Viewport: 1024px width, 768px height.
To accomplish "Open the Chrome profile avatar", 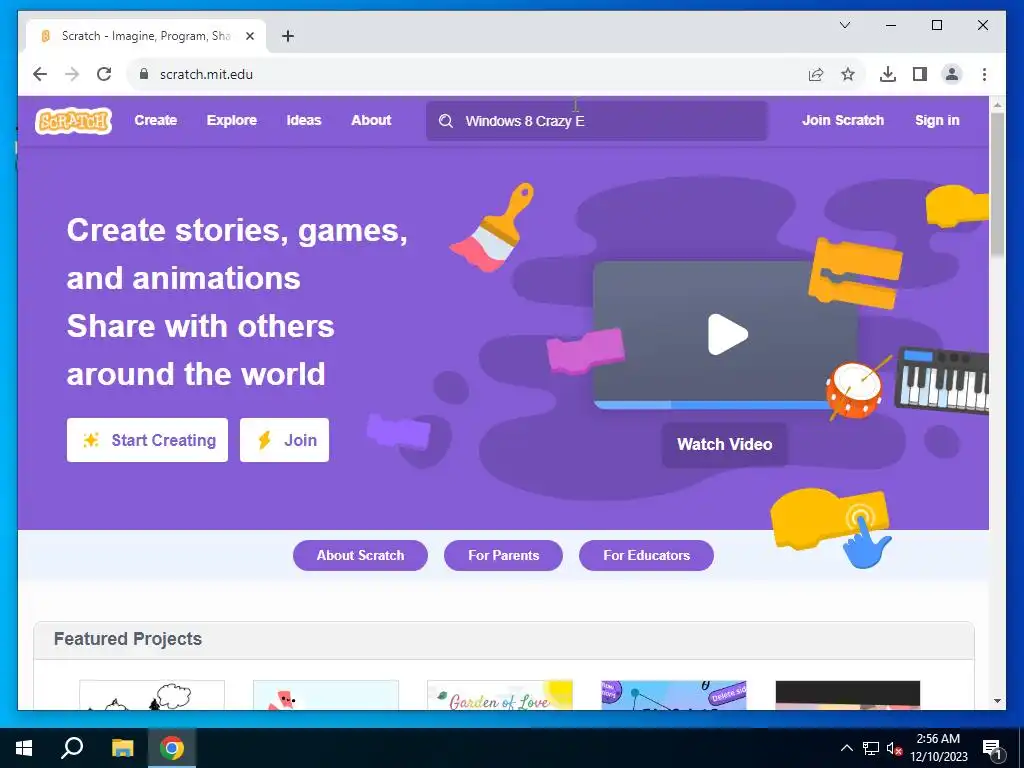I will click(952, 74).
